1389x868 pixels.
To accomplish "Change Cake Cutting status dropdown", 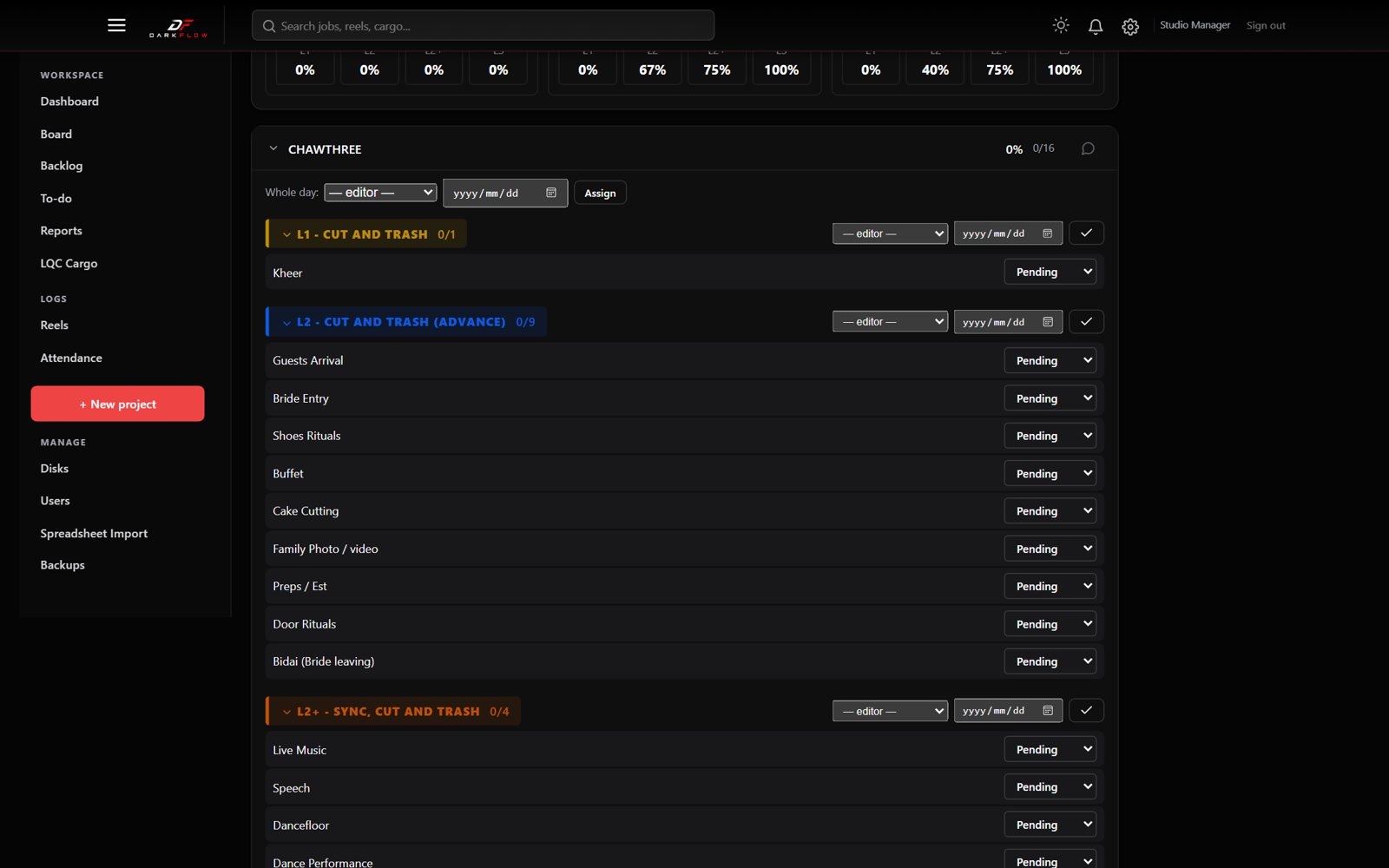I will (x=1050, y=511).
